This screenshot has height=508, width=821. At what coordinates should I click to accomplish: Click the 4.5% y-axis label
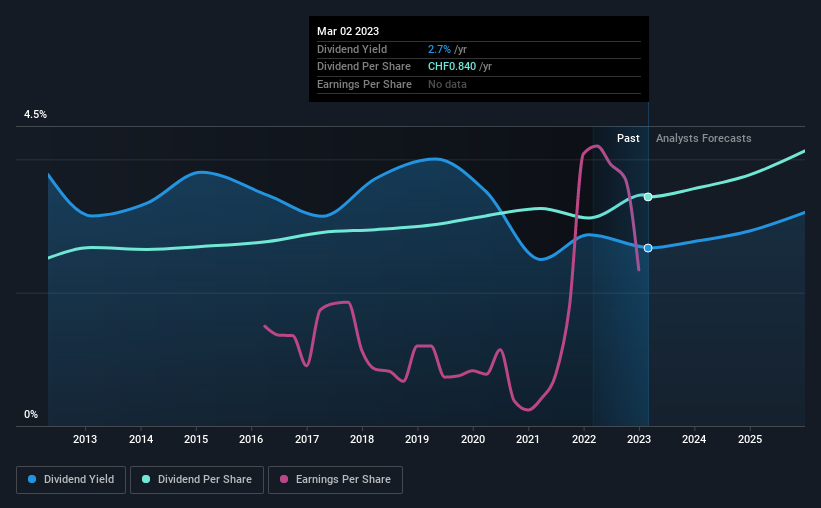36,114
